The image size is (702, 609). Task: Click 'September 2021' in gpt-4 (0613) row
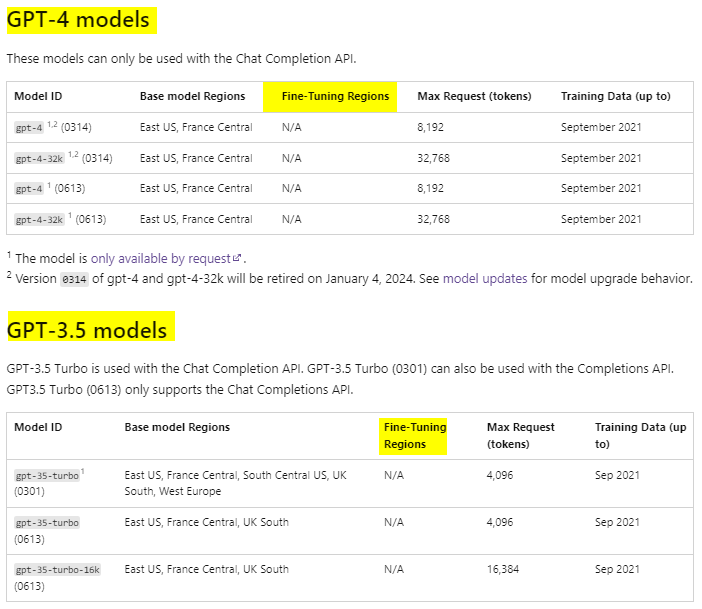point(601,189)
